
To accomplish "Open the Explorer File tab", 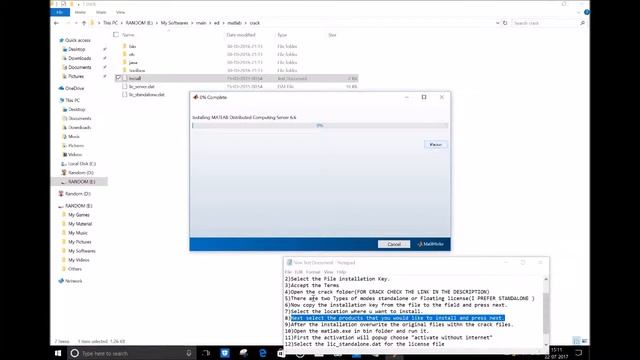I will click(60, 12).
